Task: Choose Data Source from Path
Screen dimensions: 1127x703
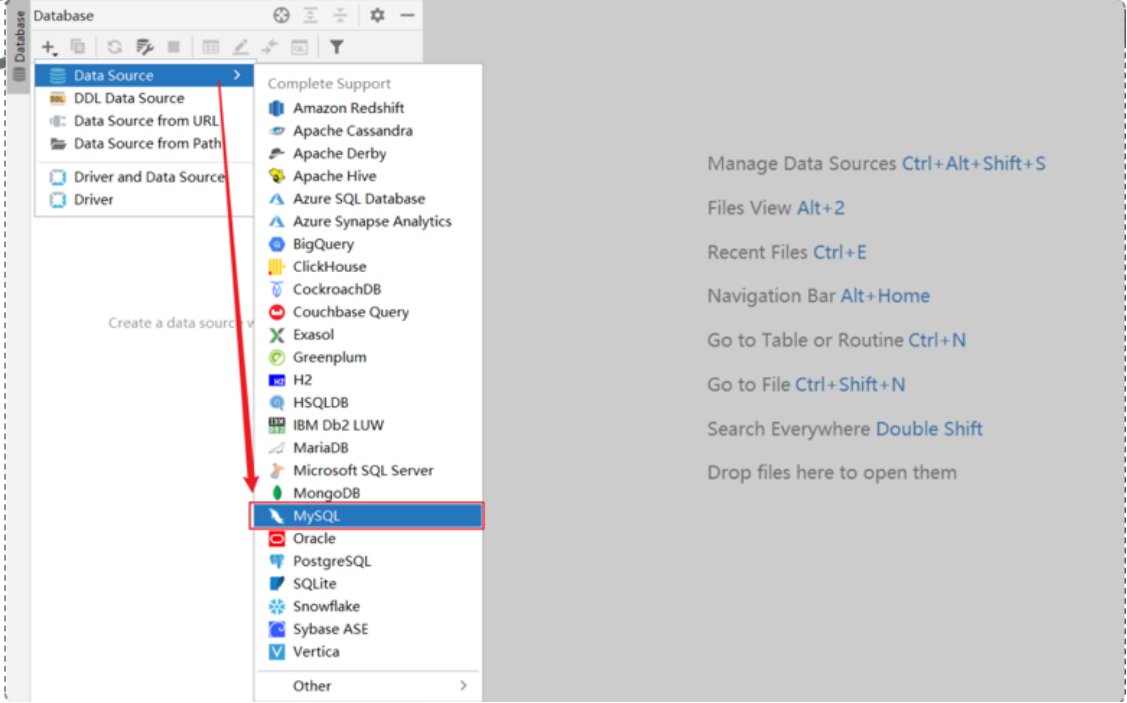Action: click(x=144, y=144)
